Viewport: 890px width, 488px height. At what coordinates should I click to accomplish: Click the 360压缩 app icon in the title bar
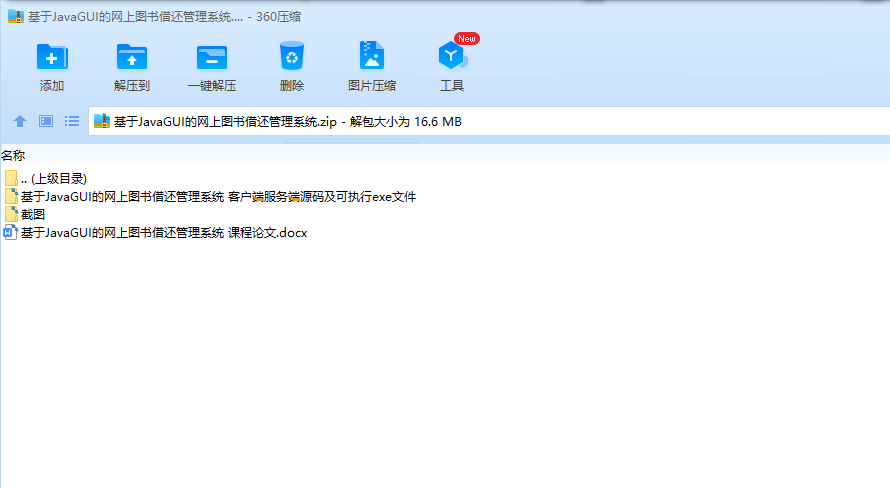coord(16,16)
